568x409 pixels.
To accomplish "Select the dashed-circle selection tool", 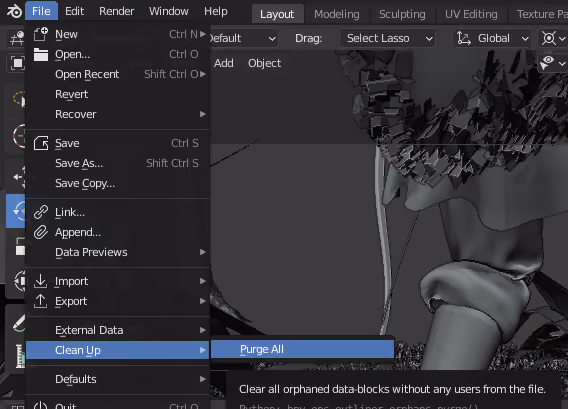I will point(18,100).
